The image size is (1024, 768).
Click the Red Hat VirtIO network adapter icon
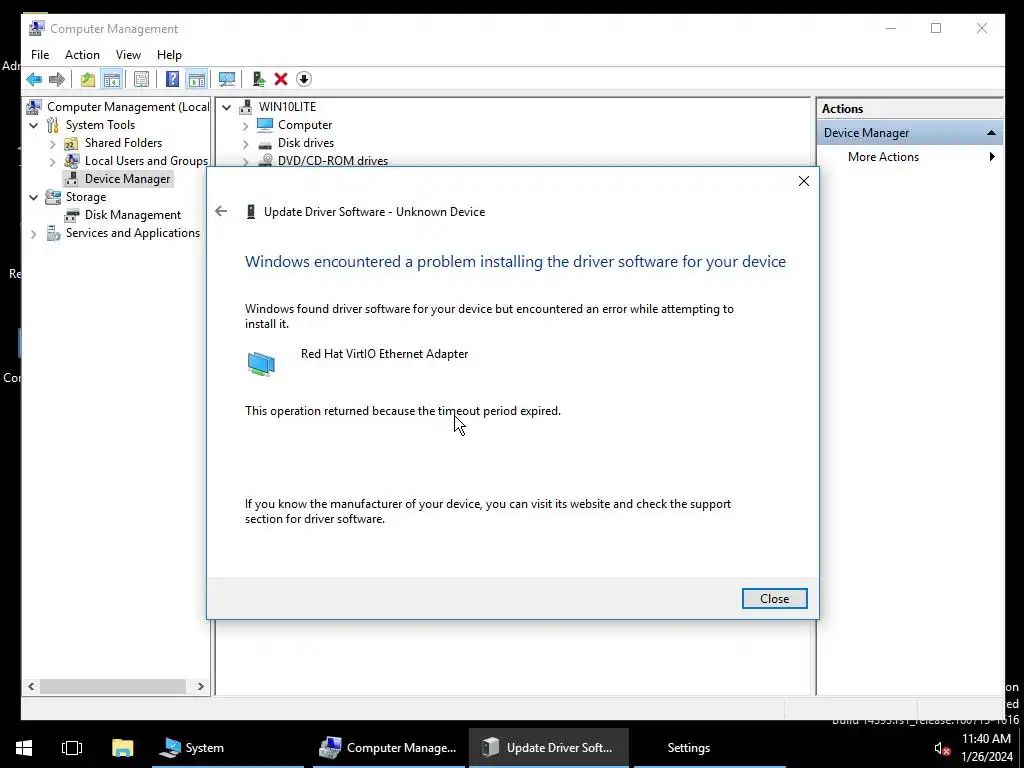coord(261,364)
